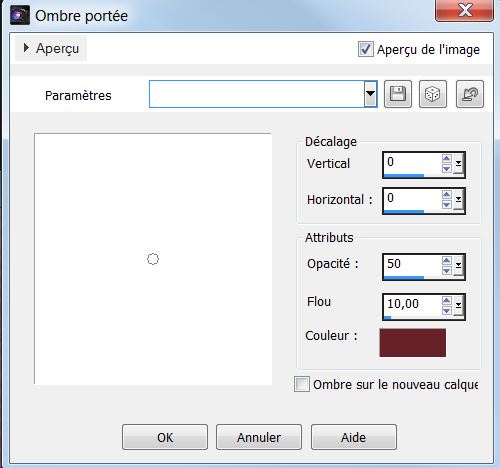Pick shadow color from Couleur swatch
Viewport: 500px width, 468px height.
[413, 343]
